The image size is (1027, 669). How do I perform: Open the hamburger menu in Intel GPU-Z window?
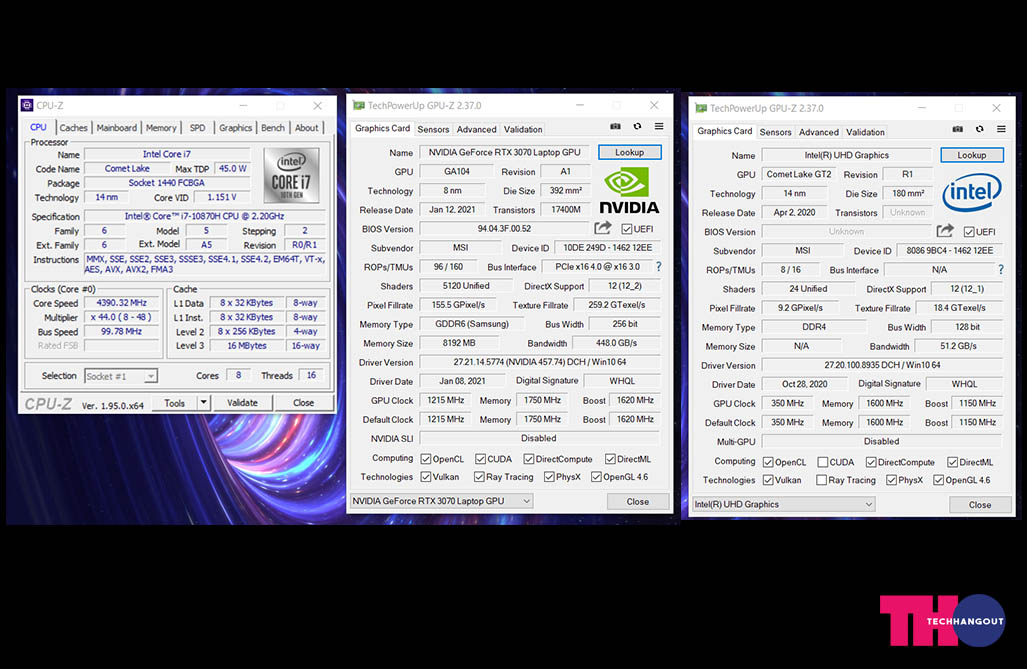(x=1001, y=129)
